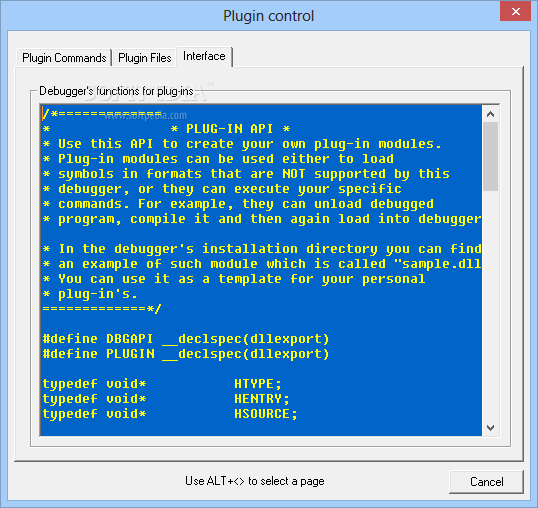Click the Cancel button
Viewport: 538px width, 508px height.
click(486, 482)
